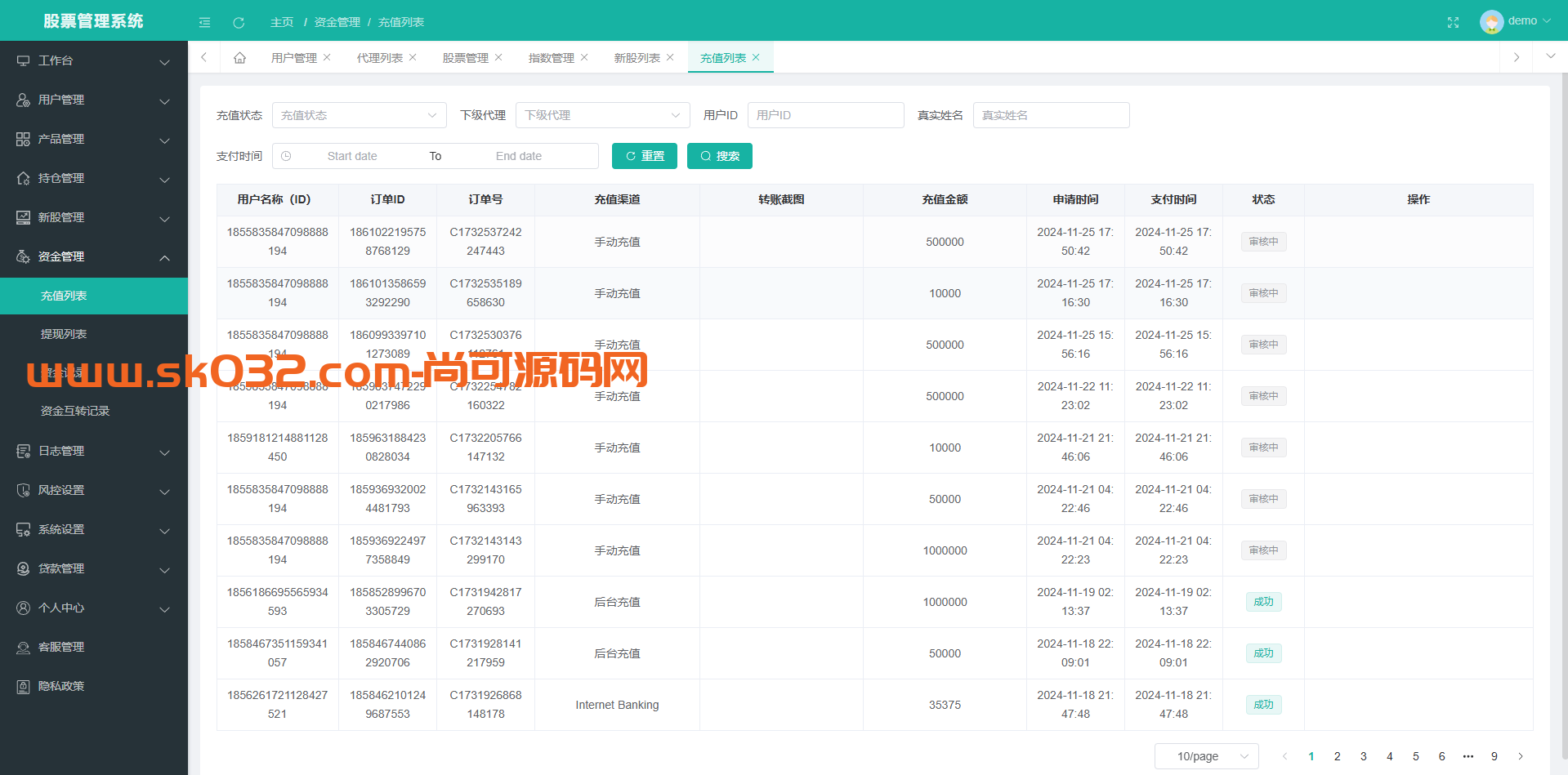
Task: Close the 指数管理 tab
Action: [x=584, y=57]
